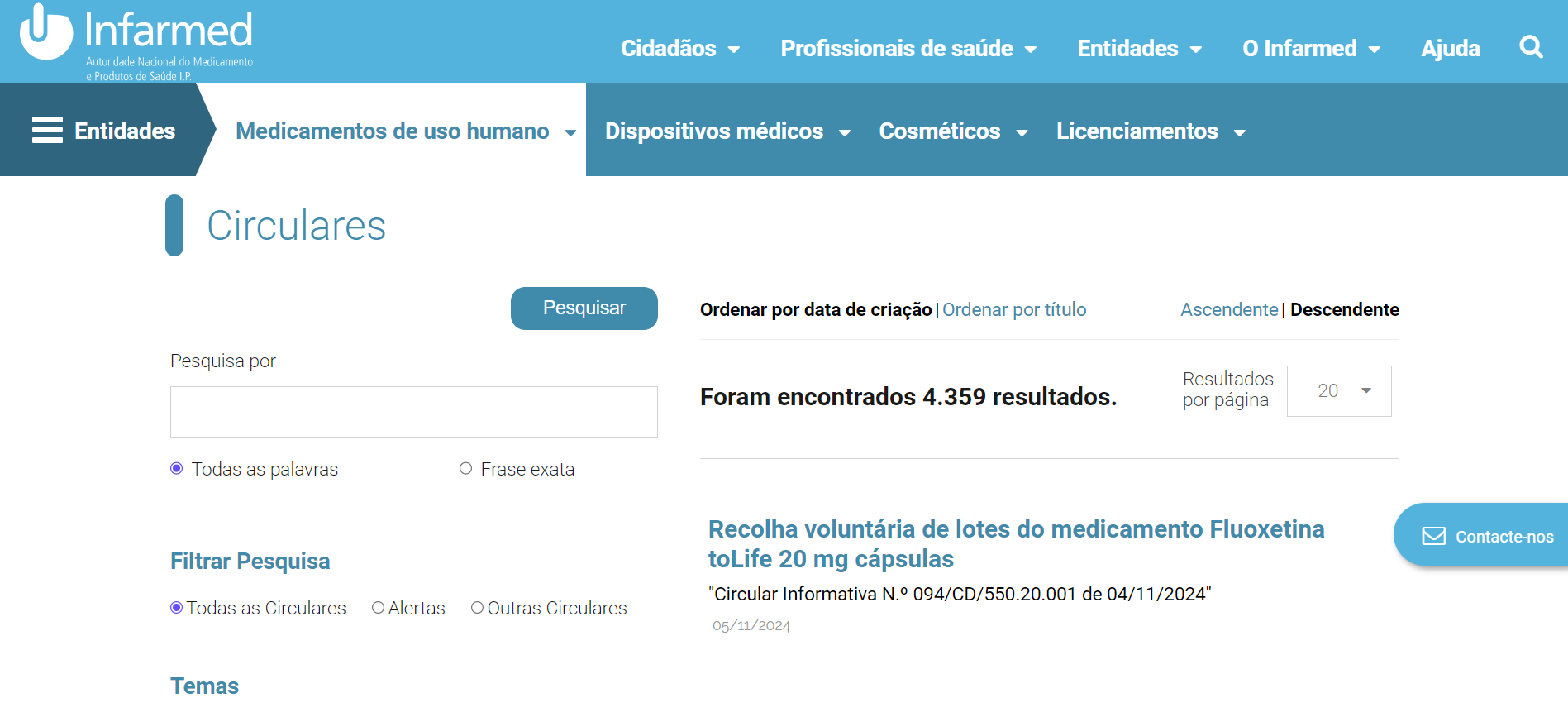Screen dimensions: 1568x717
Task: Select the 'Frase exata' radio option
Action: click(x=466, y=469)
